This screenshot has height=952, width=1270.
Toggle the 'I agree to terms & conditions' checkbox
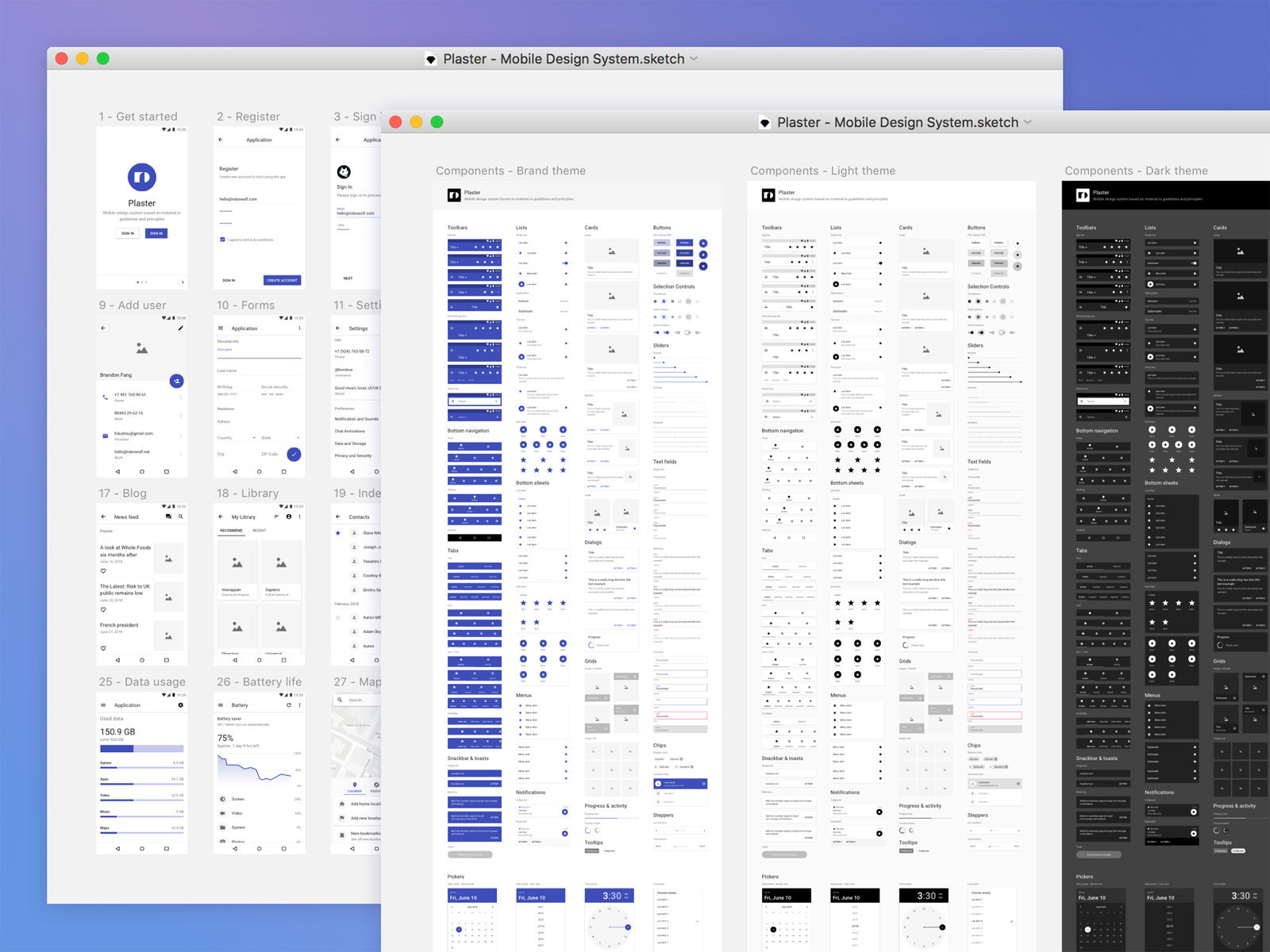[x=223, y=240]
